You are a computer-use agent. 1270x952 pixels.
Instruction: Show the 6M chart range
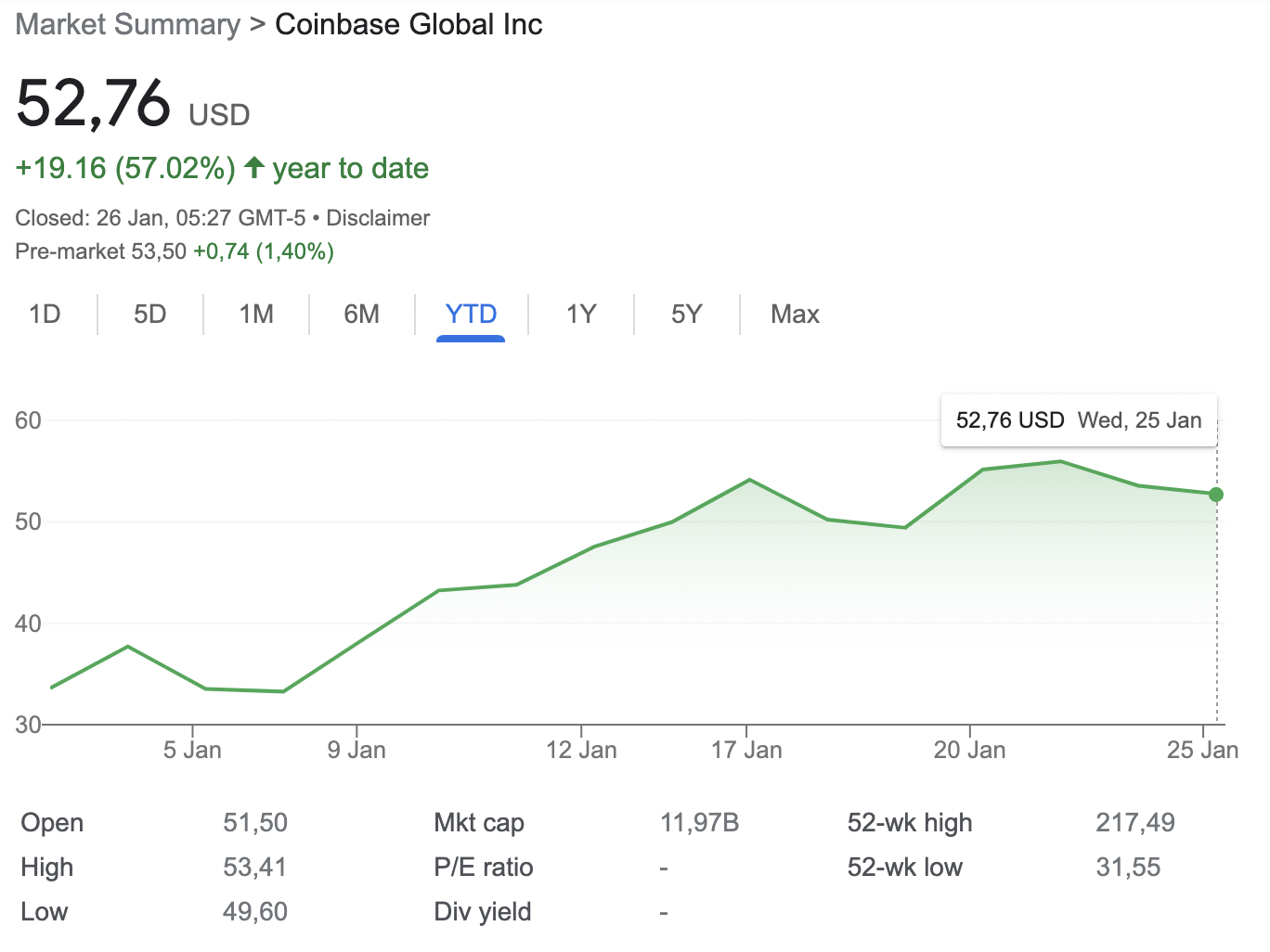362,315
